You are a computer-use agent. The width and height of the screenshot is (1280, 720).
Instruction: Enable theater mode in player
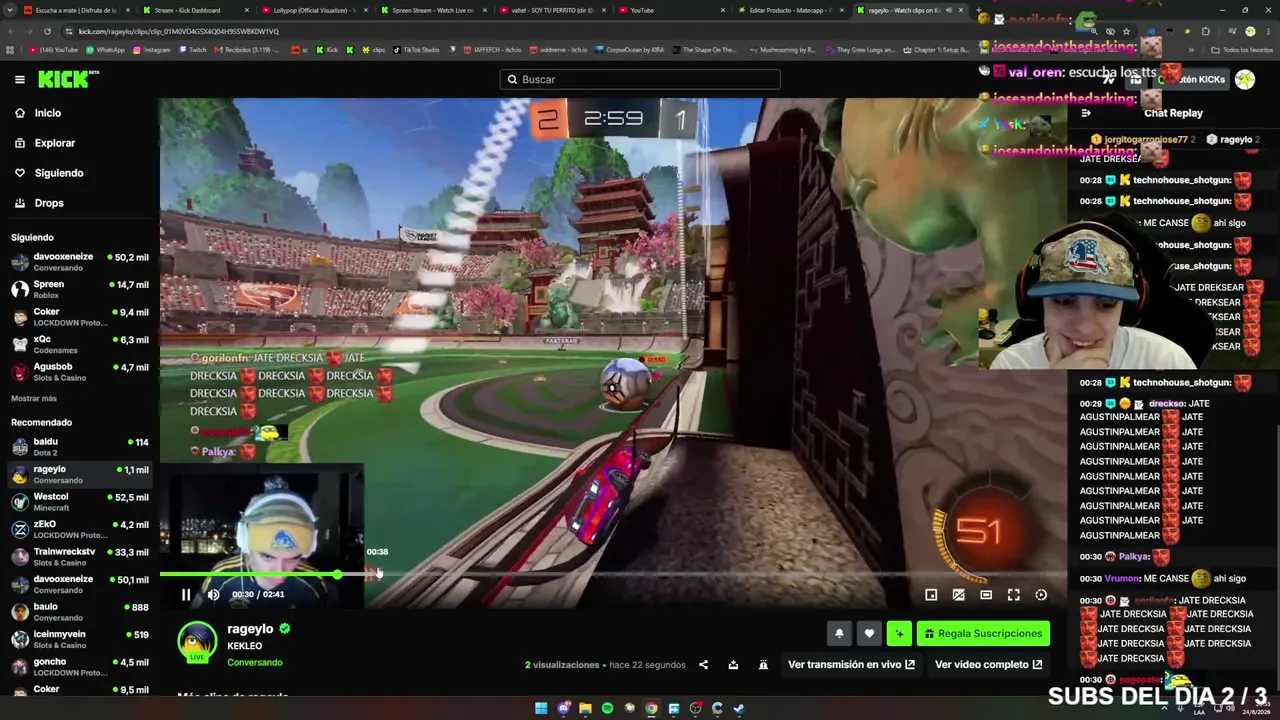tap(986, 595)
